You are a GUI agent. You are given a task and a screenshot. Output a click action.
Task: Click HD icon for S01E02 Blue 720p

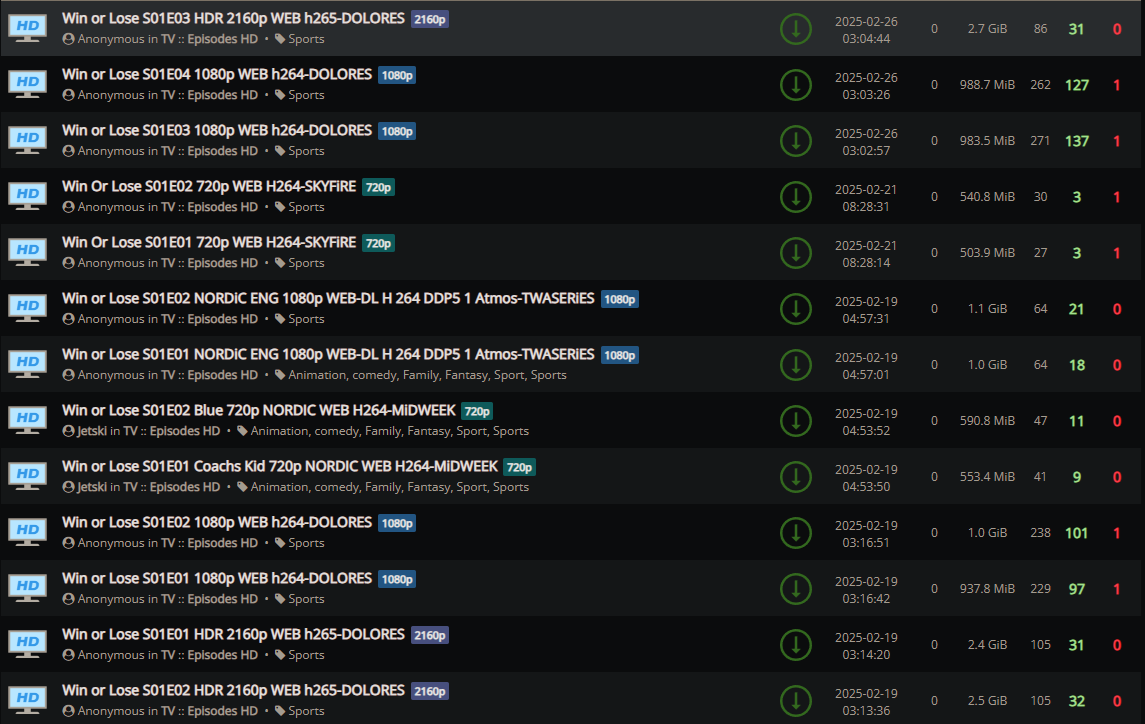28,421
